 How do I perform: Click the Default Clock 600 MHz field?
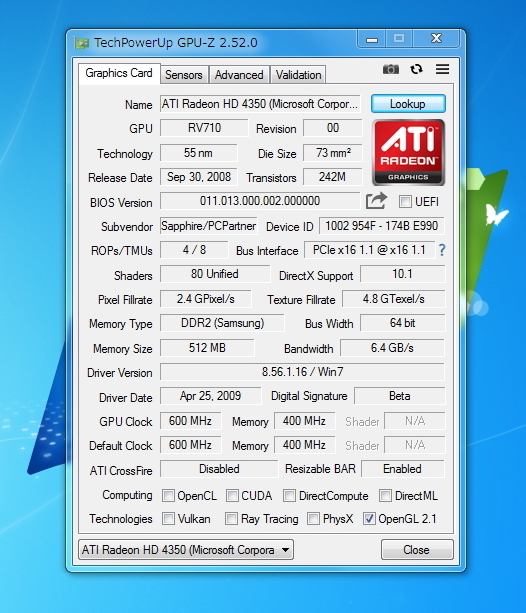190,445
